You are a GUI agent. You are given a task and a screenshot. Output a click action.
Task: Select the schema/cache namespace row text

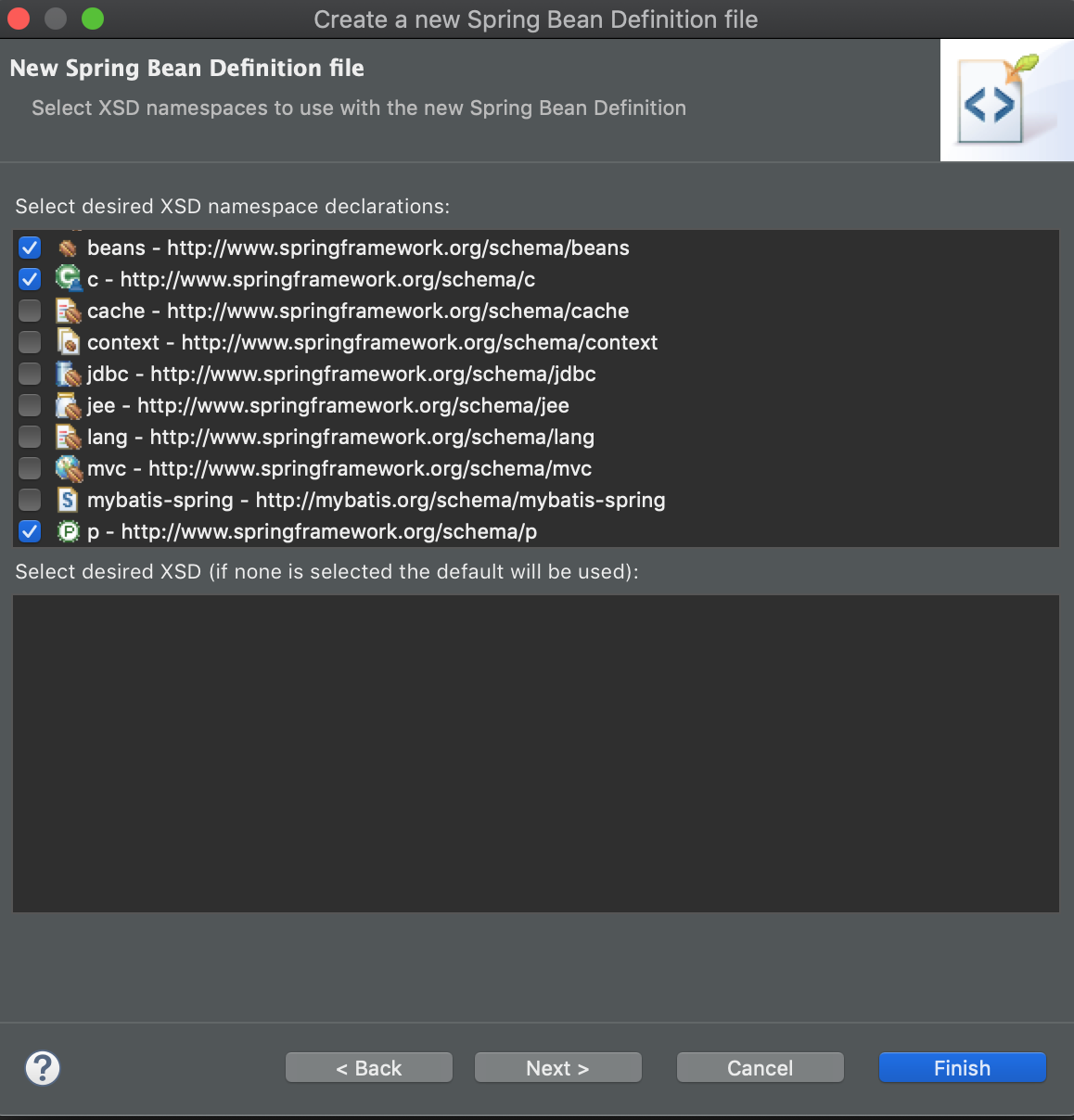(358, 311)
